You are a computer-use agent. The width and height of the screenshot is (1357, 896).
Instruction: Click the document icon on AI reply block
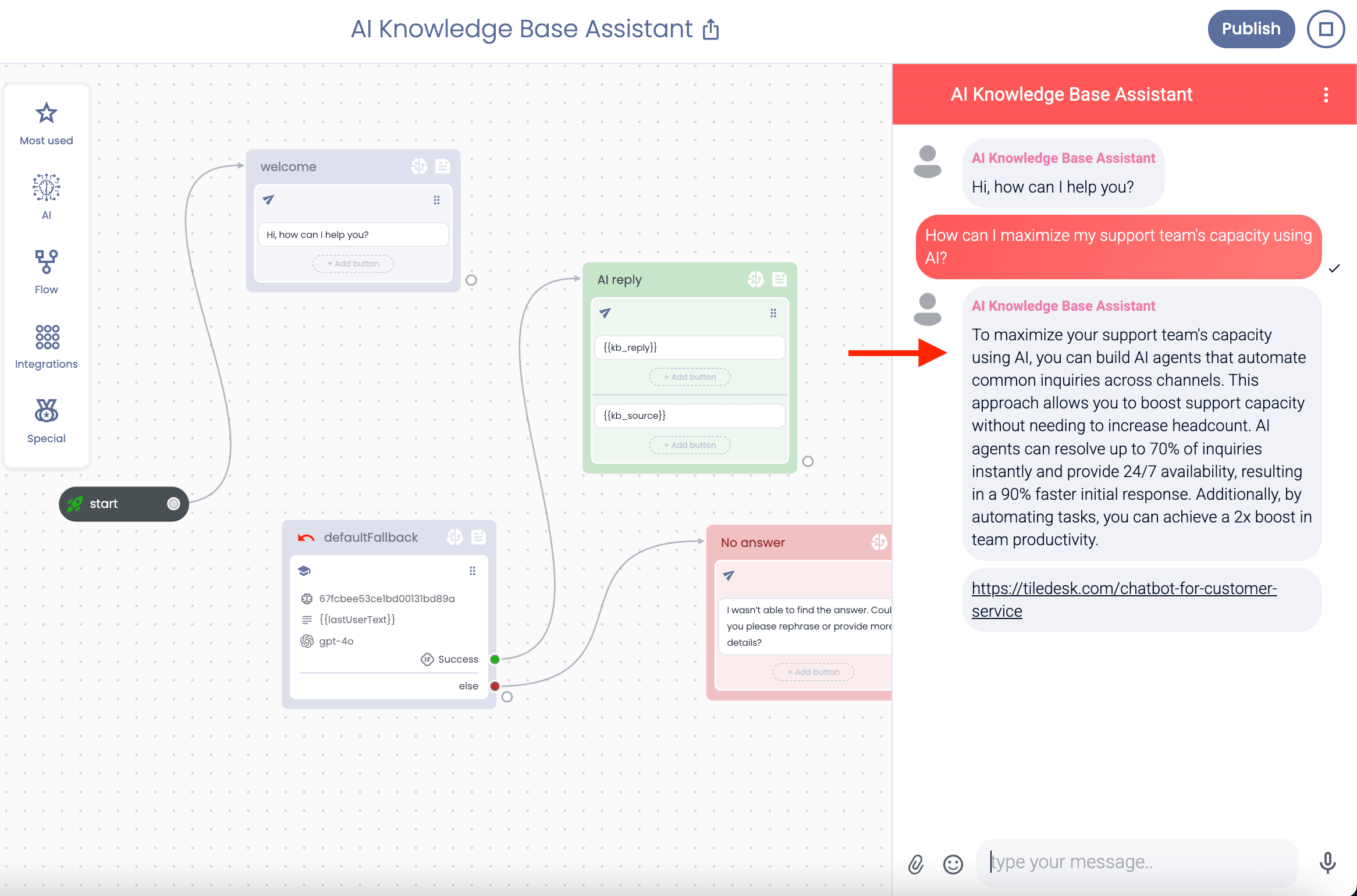coord(779,279)
